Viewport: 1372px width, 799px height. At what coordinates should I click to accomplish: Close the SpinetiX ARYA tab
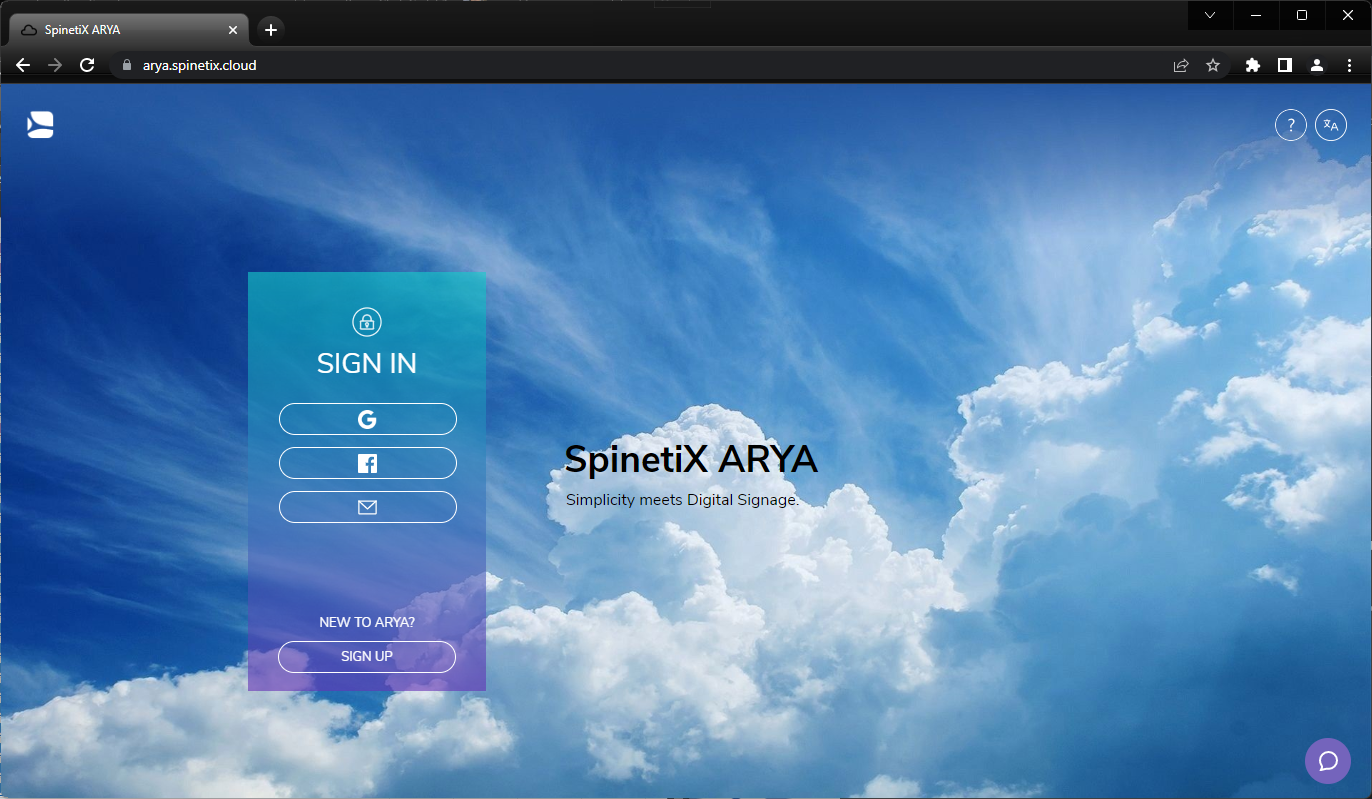click(233, 30)
